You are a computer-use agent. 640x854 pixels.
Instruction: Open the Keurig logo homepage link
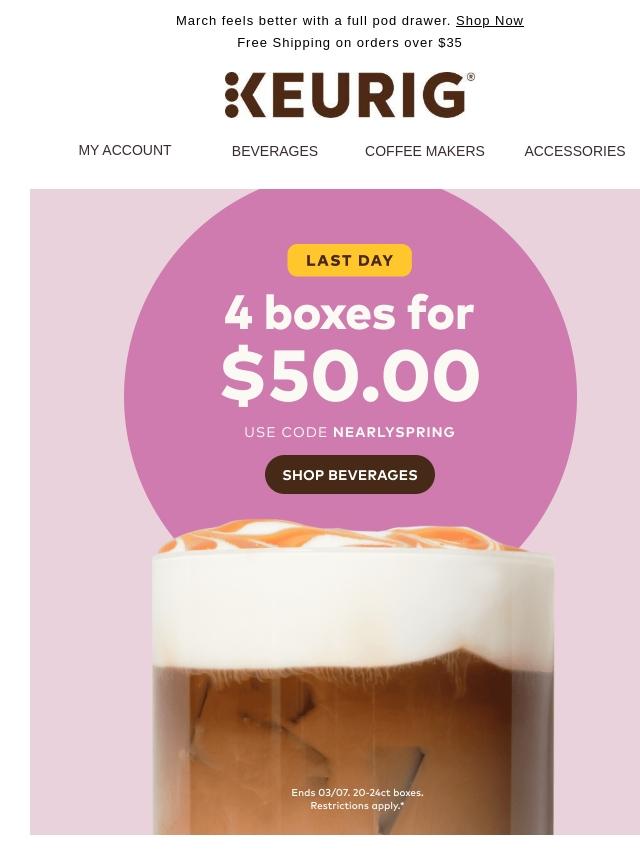click(x=350, y=95)
